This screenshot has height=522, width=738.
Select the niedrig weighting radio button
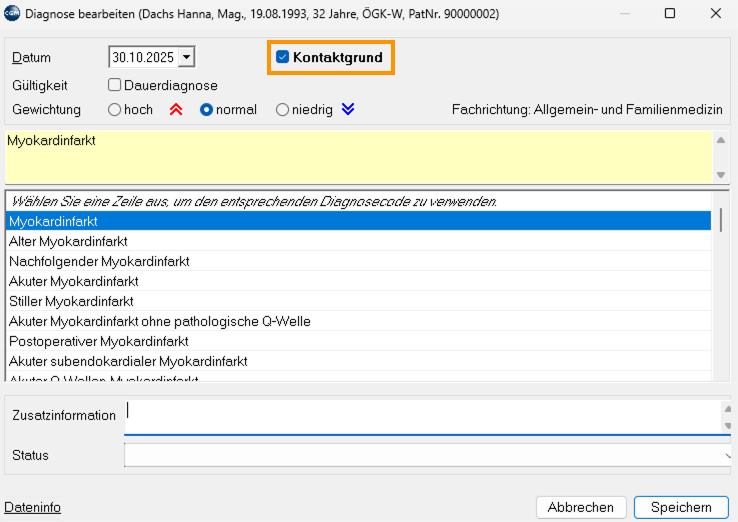click(283, 110)
